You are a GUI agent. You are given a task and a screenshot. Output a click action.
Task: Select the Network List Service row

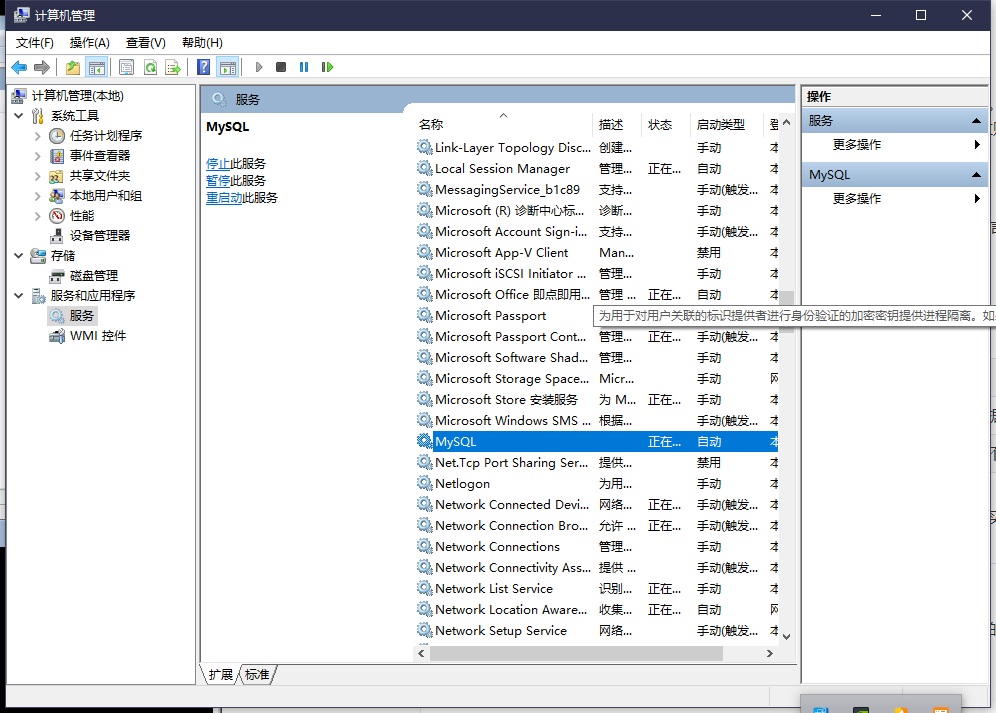597,588
